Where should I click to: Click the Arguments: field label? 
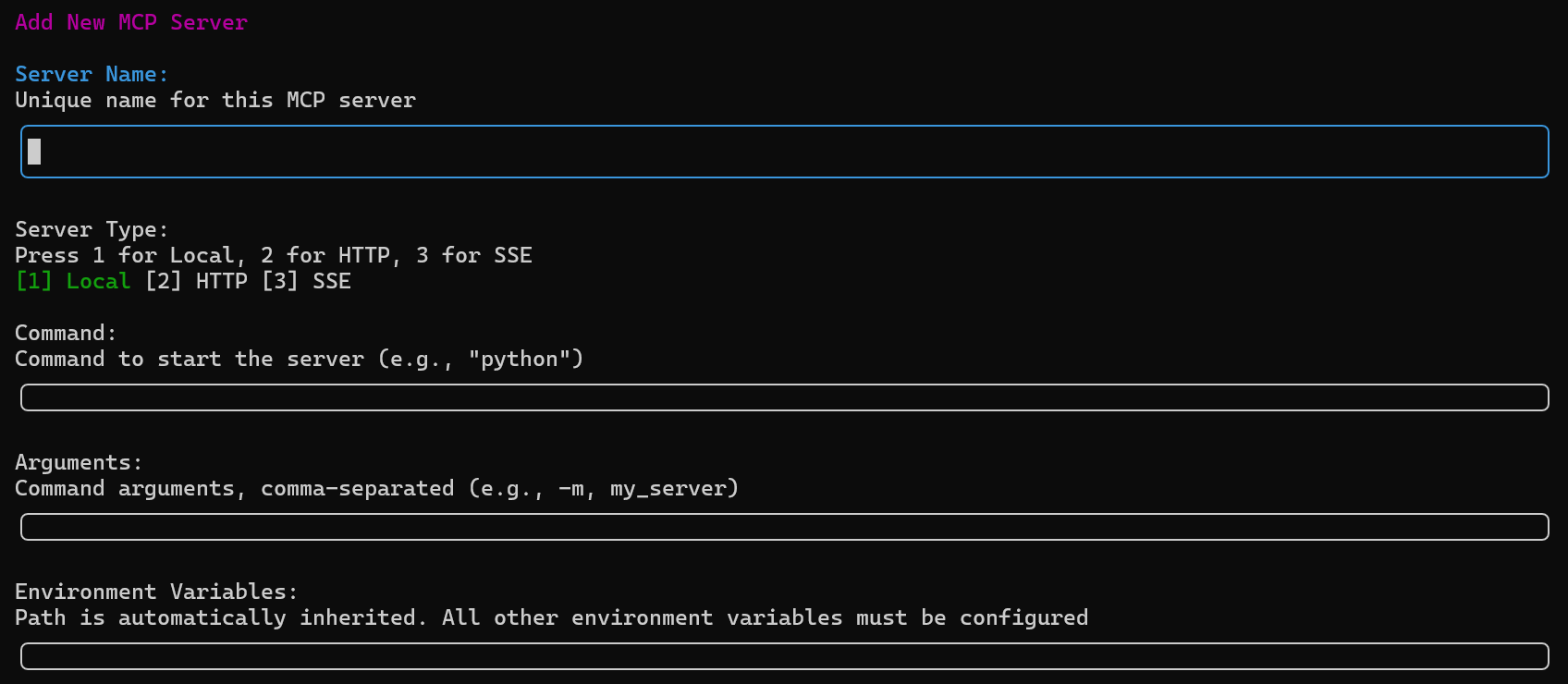(79, 462)
